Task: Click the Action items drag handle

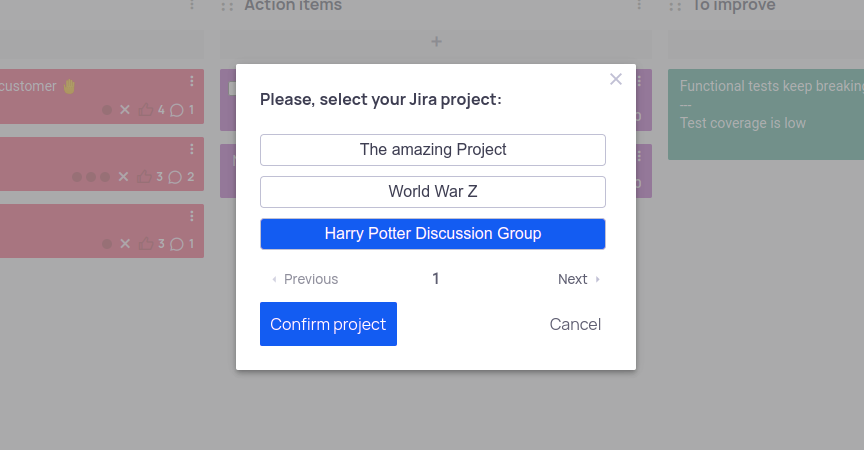Action: [x=227, y=6]
